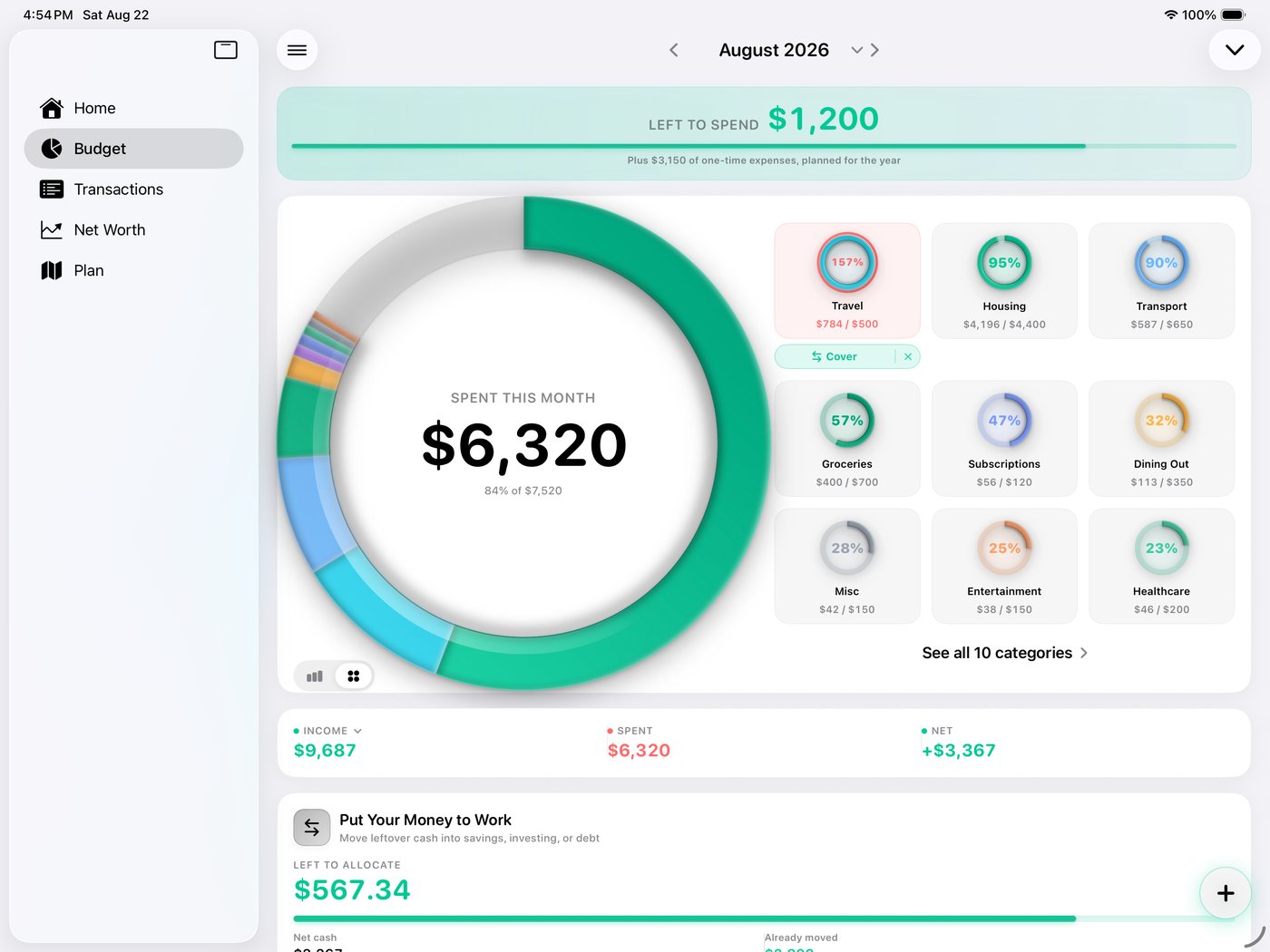Click the one-time expenses note text
This screenshot has width=1270, height=952.
tap(764, 160)
